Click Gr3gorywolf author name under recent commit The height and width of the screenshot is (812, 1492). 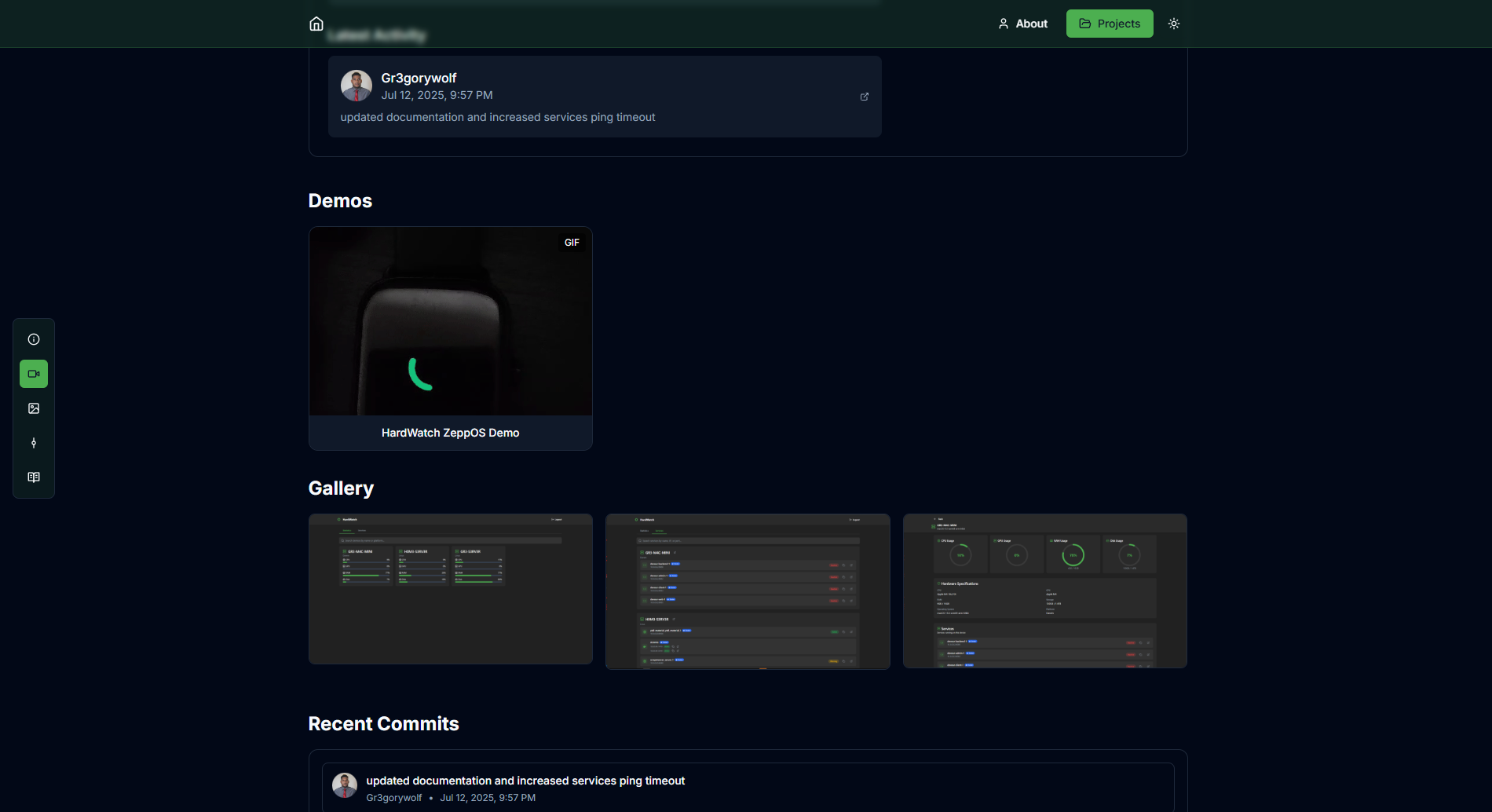pyautogui.click(x=394, y=798)
